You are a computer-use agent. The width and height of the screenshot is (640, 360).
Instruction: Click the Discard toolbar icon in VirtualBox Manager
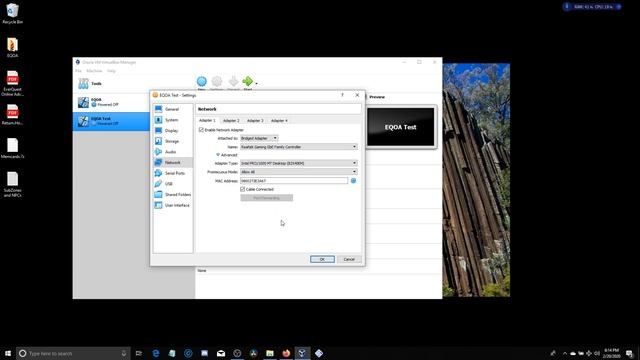[233, 83]
